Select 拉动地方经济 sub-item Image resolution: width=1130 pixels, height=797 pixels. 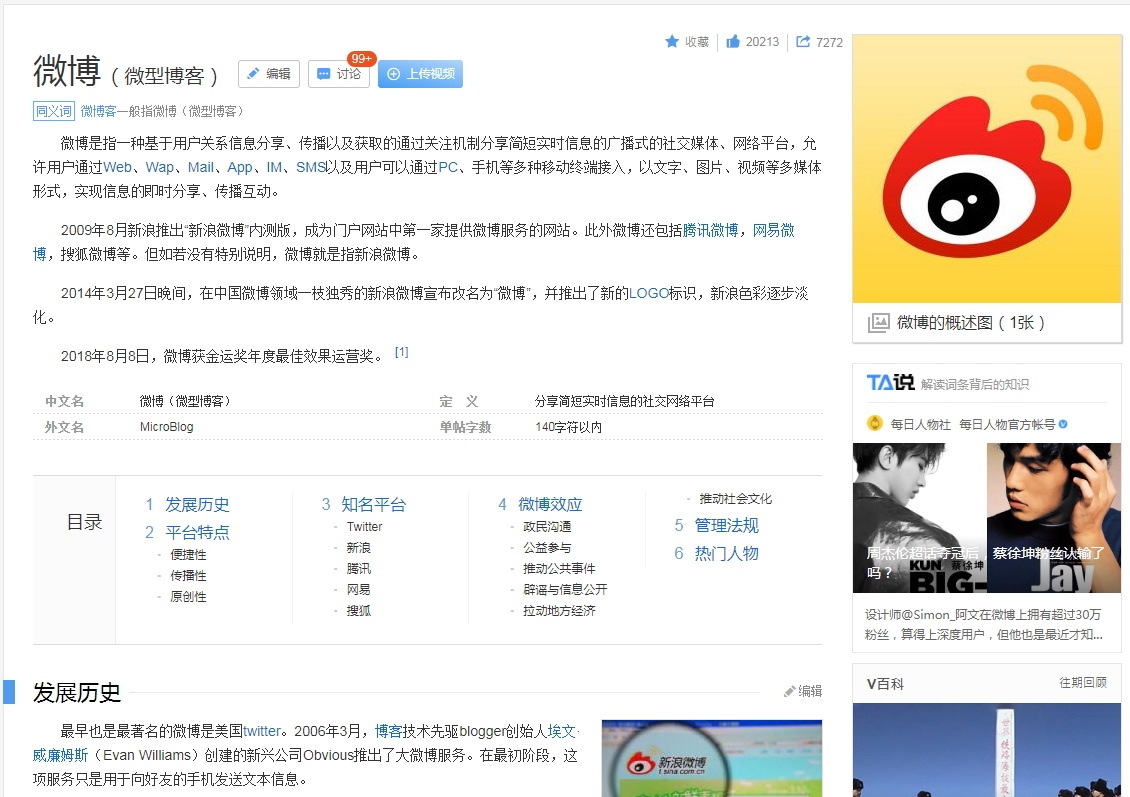pyautogui.click(x=559, y=610)
